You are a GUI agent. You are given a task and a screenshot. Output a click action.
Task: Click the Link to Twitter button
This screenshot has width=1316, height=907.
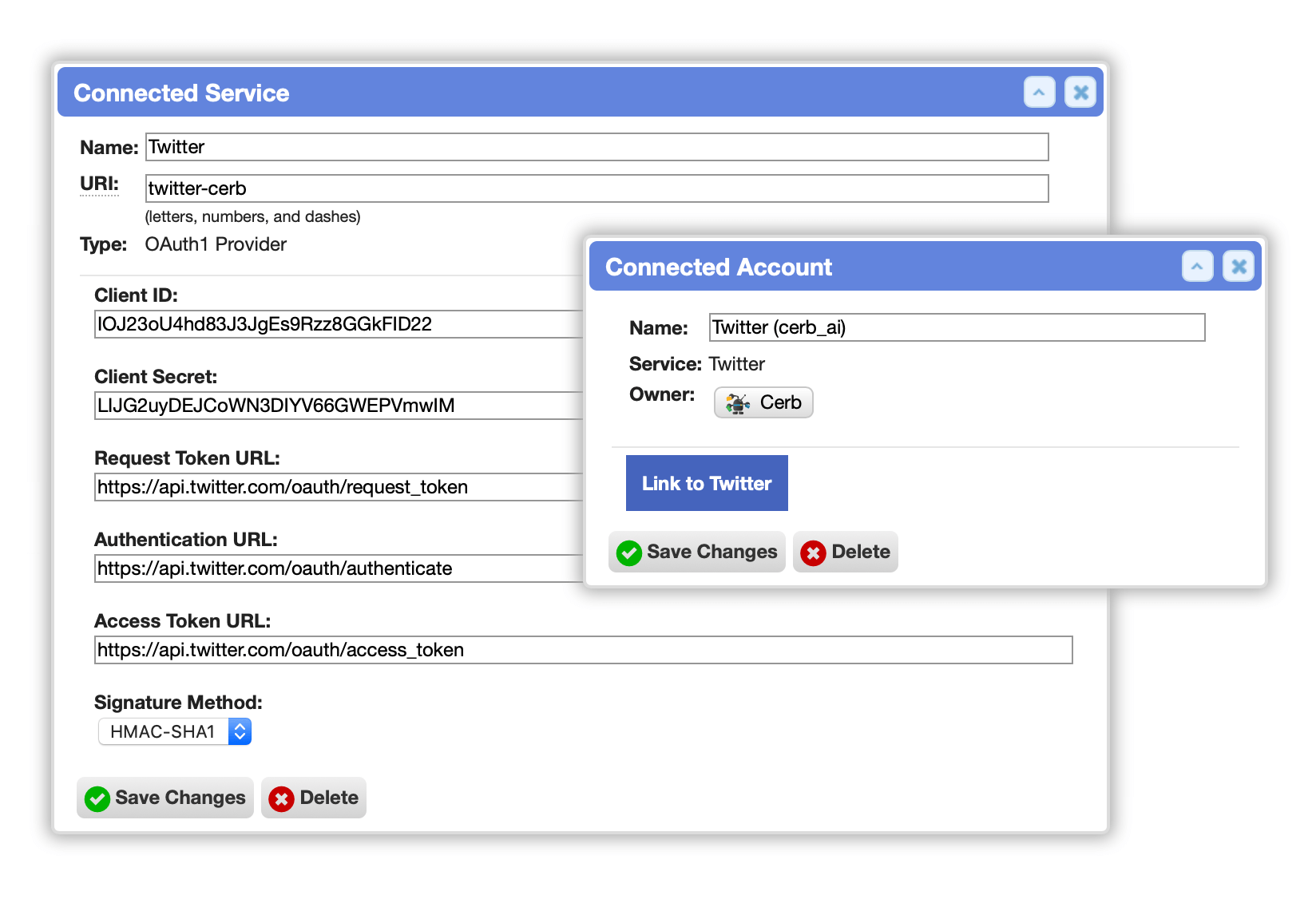707,483
